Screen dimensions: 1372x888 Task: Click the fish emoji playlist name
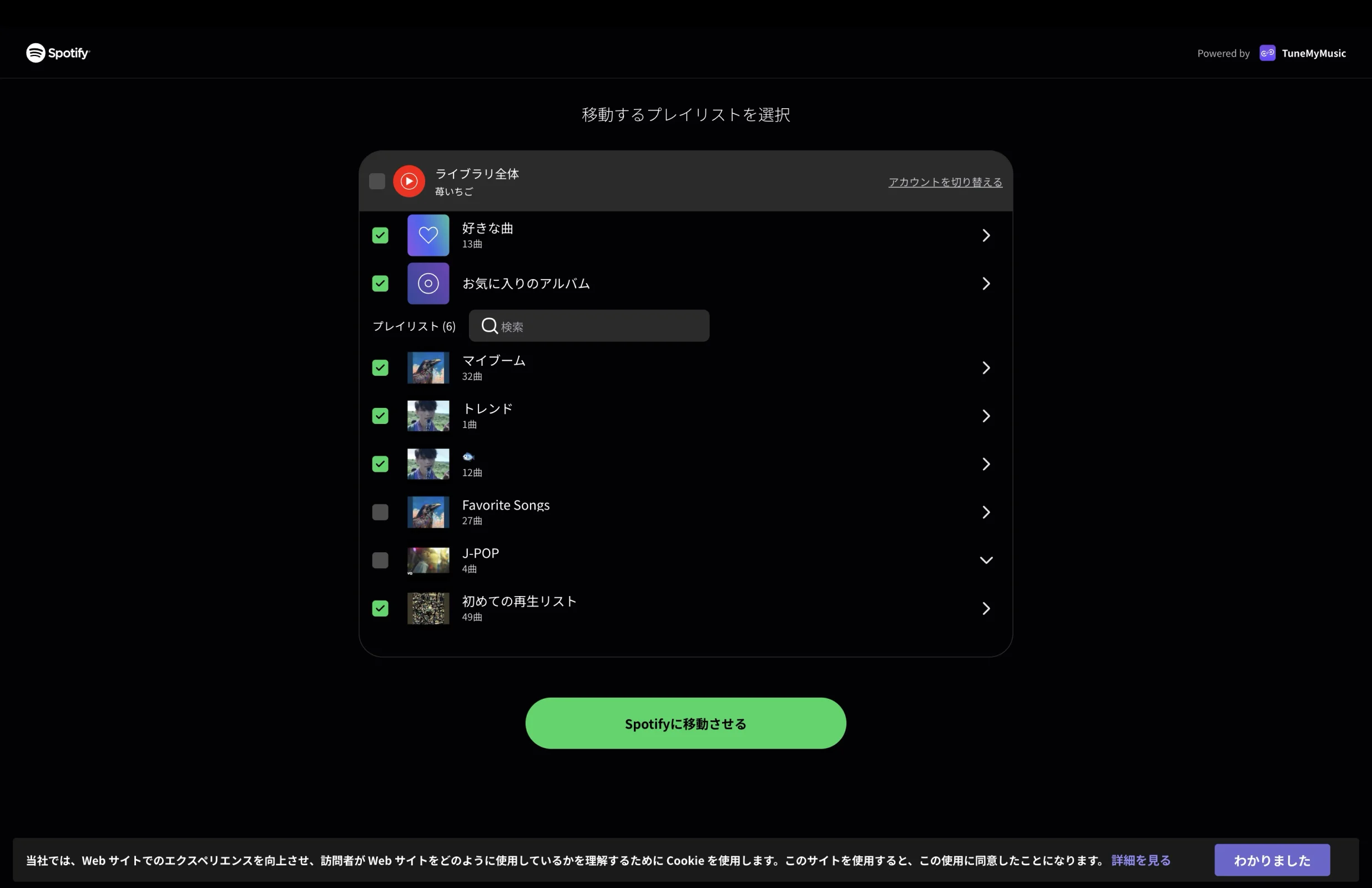(x=468, y=457)
